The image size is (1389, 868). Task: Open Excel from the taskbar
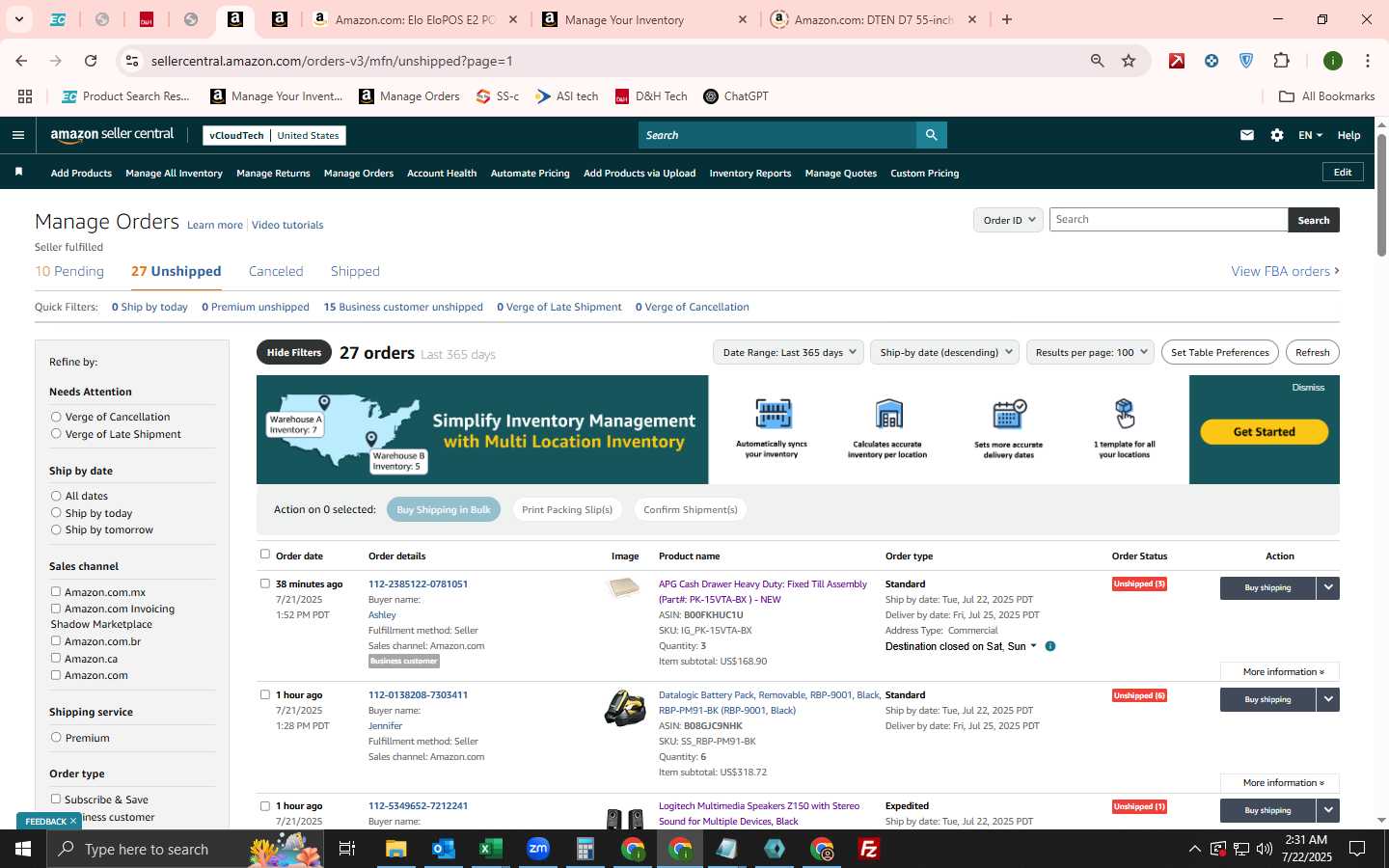coord(491,849)
